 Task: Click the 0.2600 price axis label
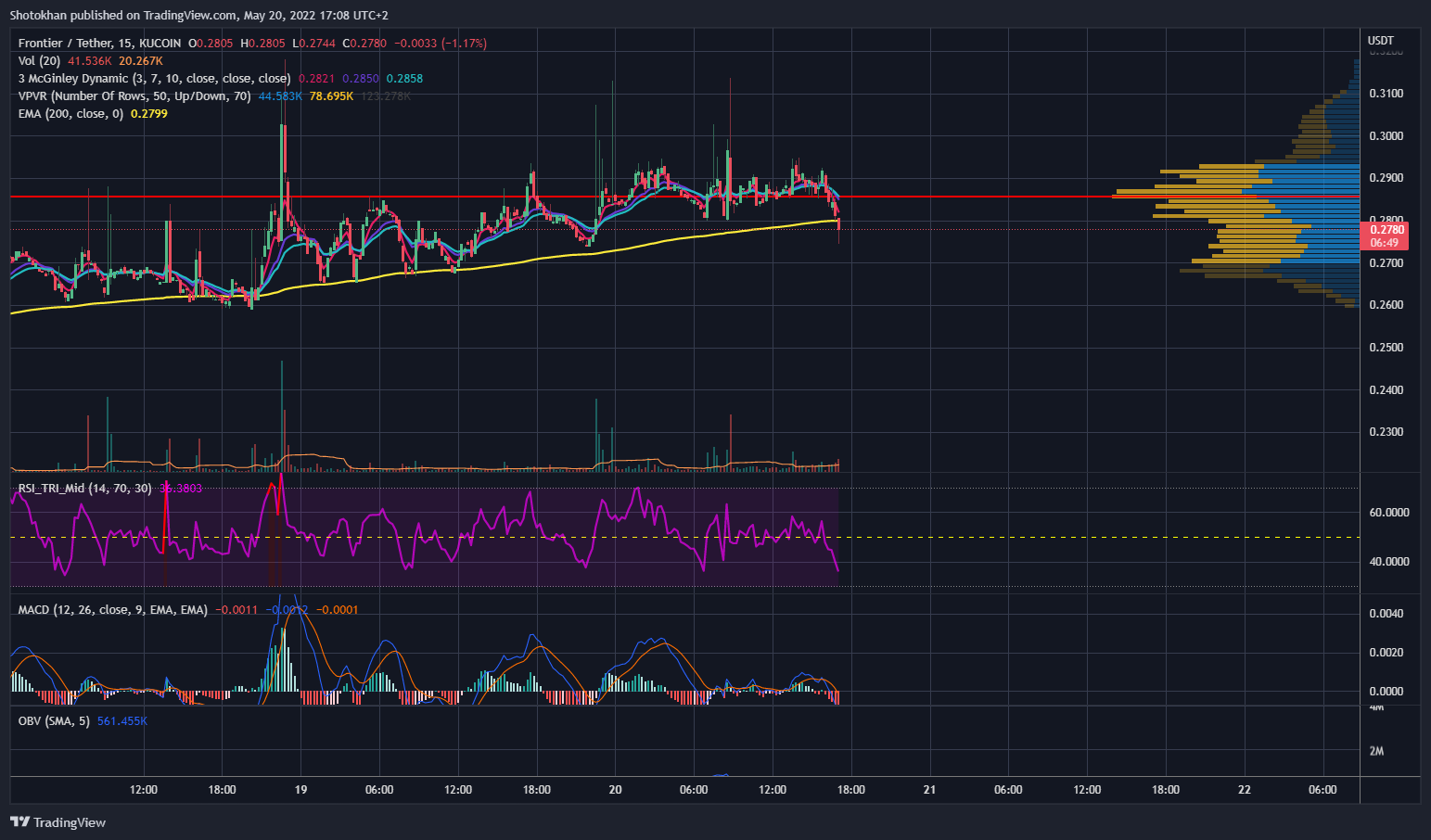pos(1386,305)
